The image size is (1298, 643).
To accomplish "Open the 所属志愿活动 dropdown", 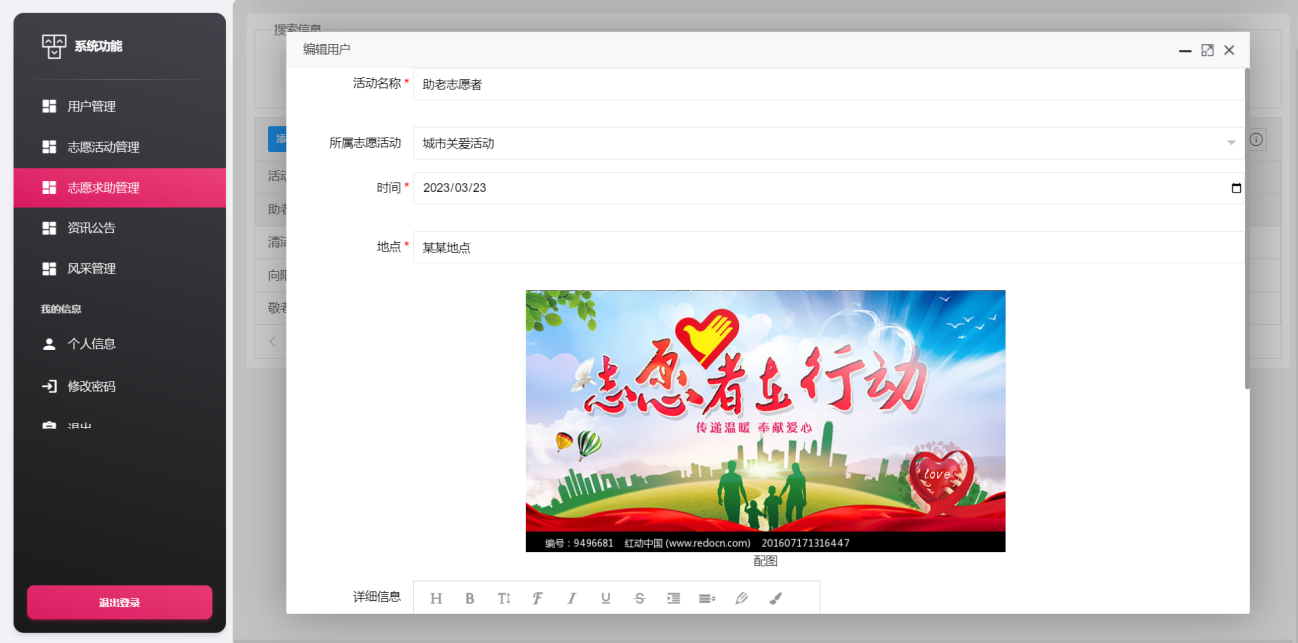I will [x=828, y=143].
